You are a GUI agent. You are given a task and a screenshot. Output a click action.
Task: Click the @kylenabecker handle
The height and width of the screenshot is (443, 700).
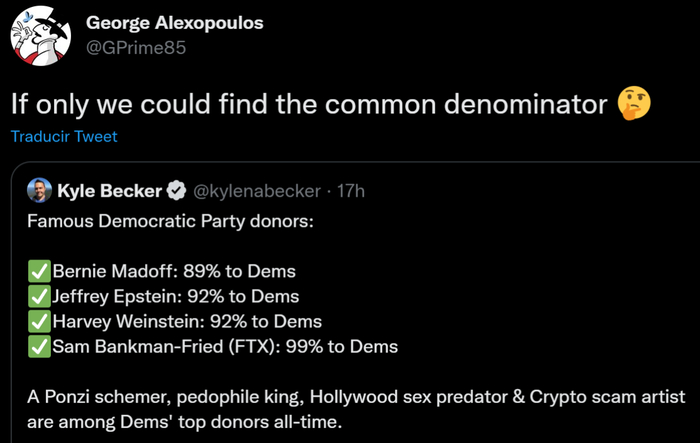pyautogui.click(x=249, y=190)
